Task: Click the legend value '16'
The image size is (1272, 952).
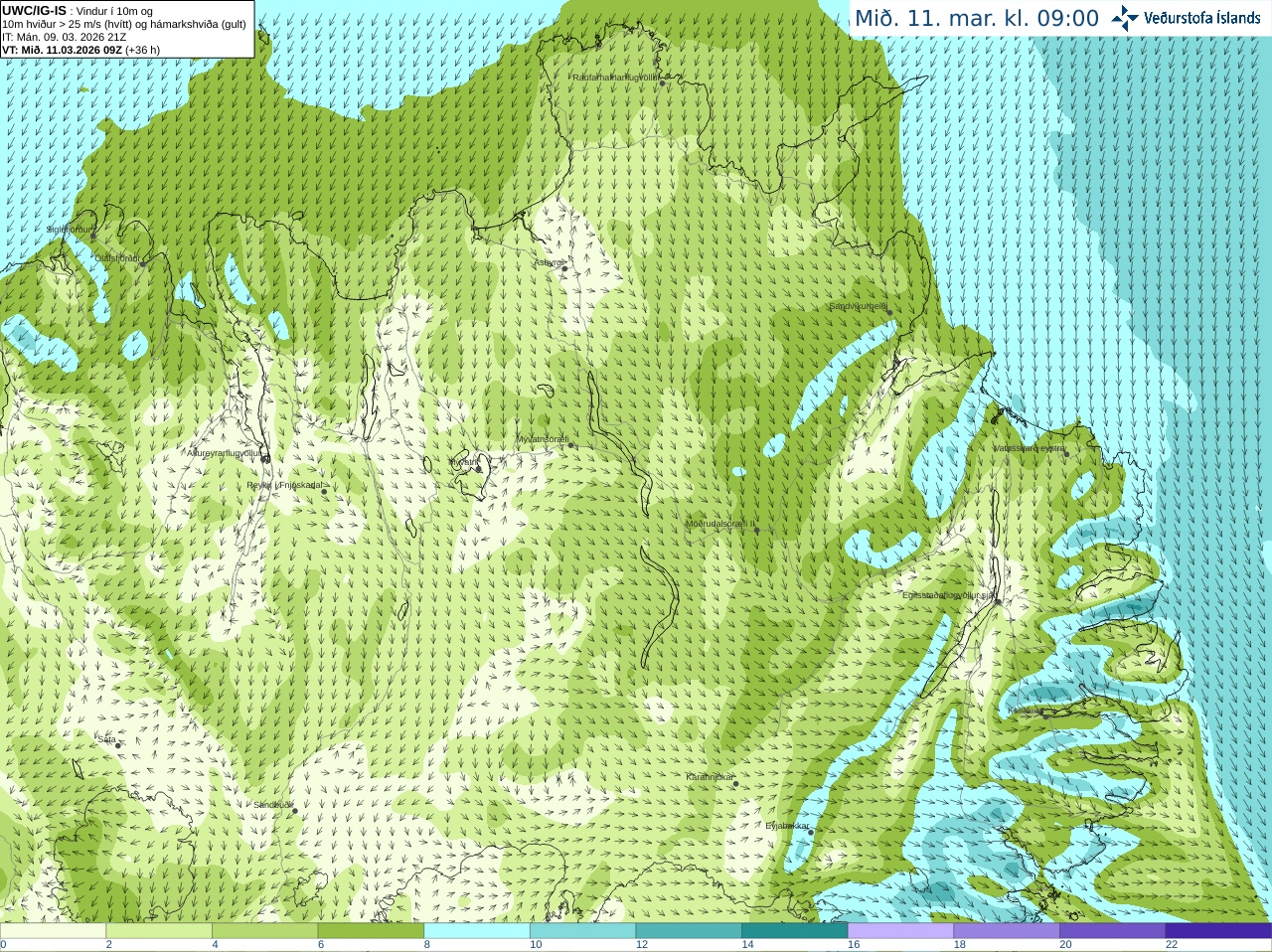Action: coord(854,945)
